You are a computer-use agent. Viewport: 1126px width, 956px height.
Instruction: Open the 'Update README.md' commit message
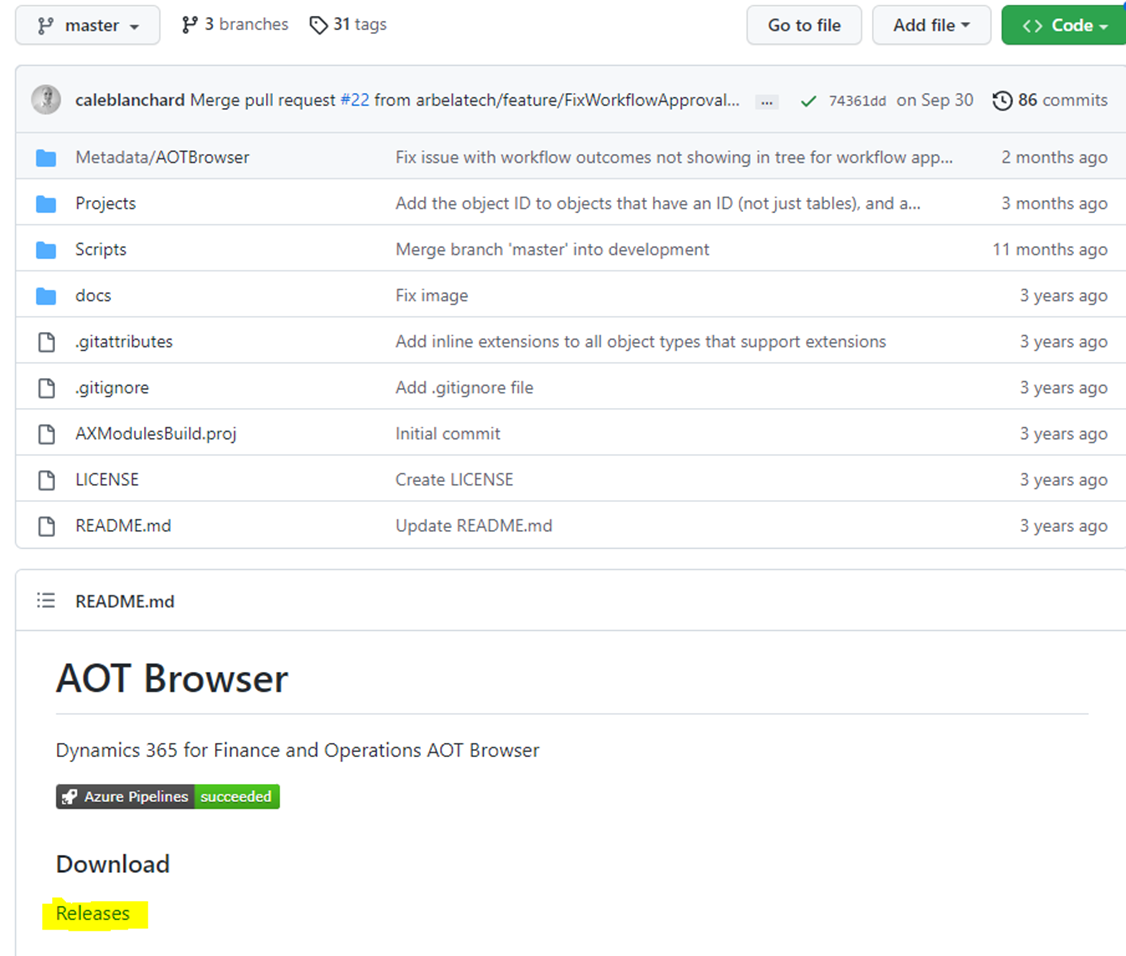474,526
